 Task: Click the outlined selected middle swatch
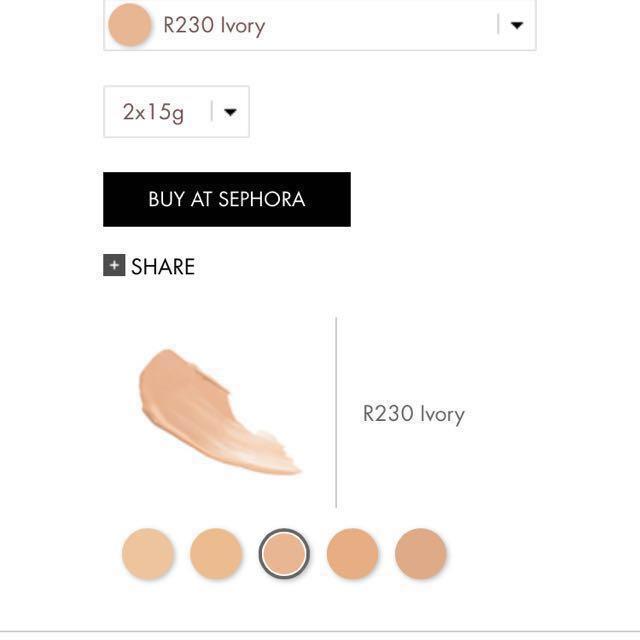tap(284, 553)
